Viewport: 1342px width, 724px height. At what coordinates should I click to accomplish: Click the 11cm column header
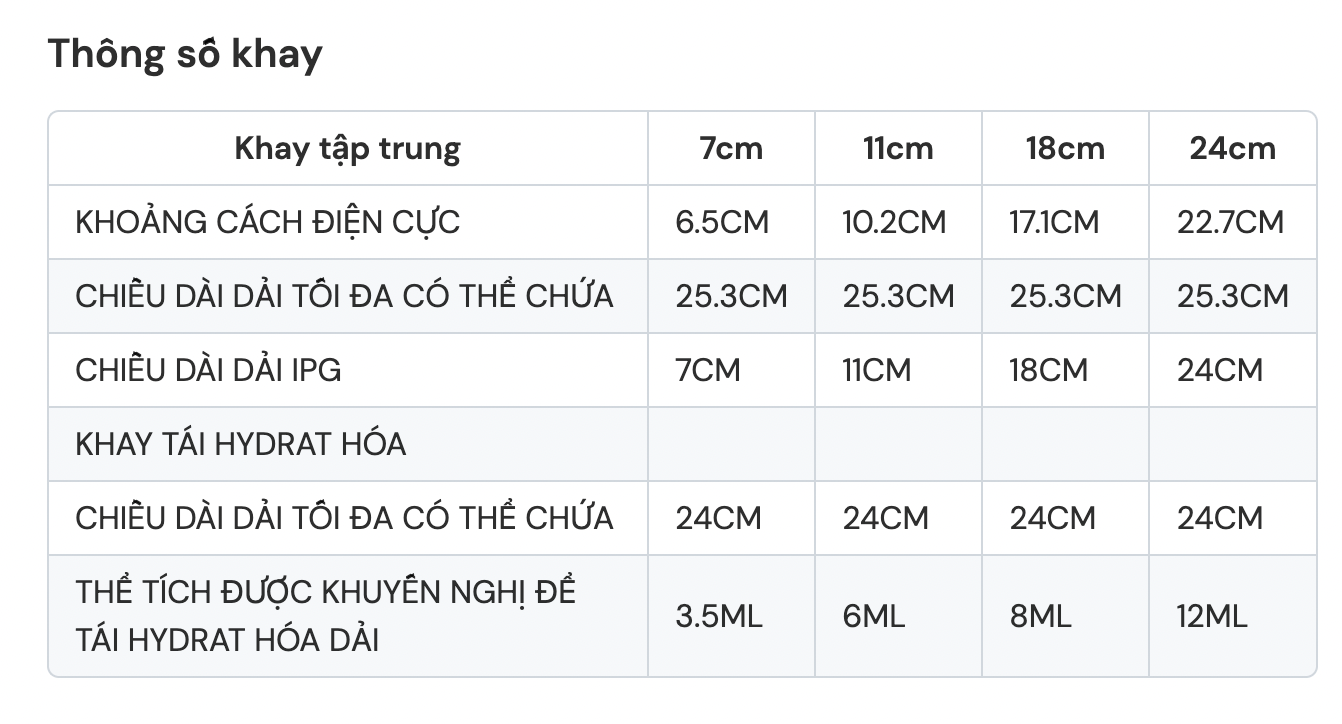pos(898,149)
